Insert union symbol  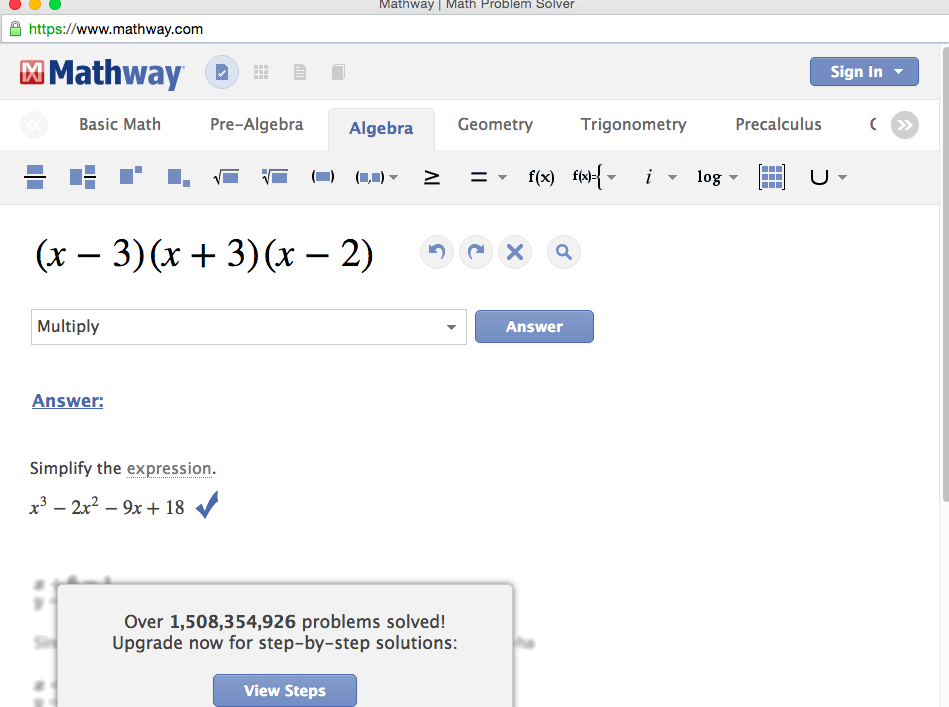[819, 177]
